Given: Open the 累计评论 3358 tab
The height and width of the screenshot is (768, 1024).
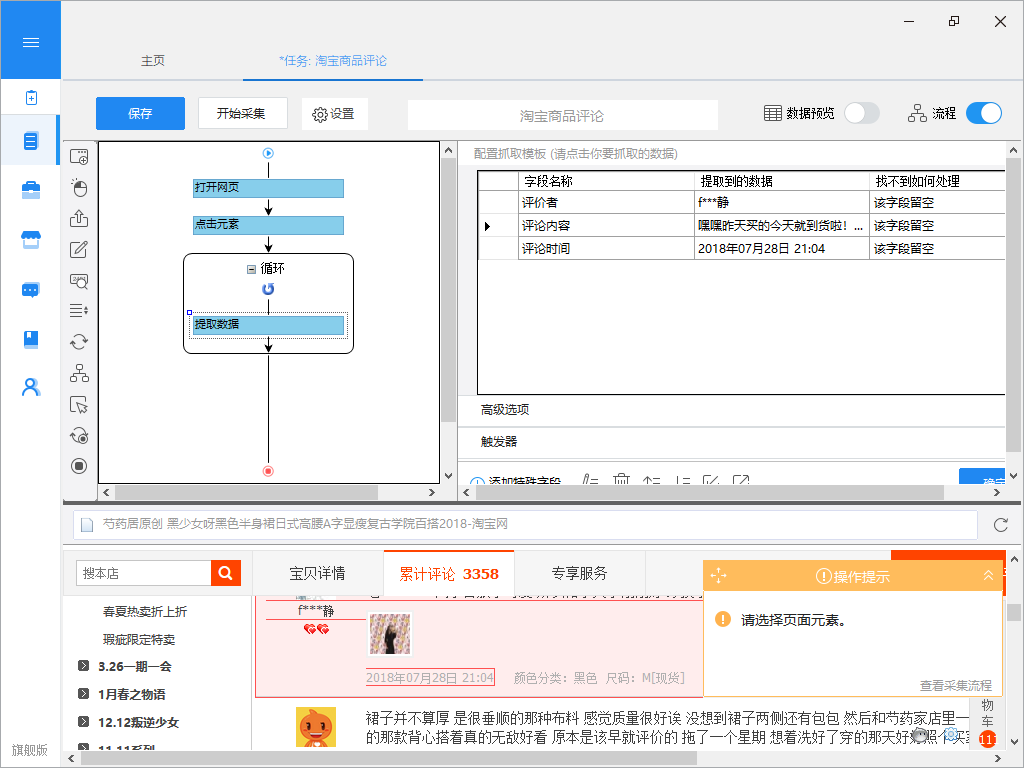Looking at the screenshot, I should (x=449, y=573).
